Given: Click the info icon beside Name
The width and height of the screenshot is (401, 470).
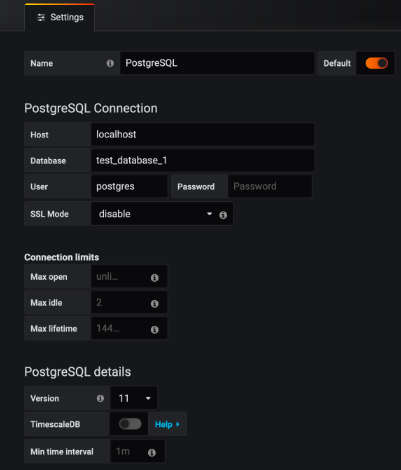Looking at the screenshot, I should click(x=110, y=63).
